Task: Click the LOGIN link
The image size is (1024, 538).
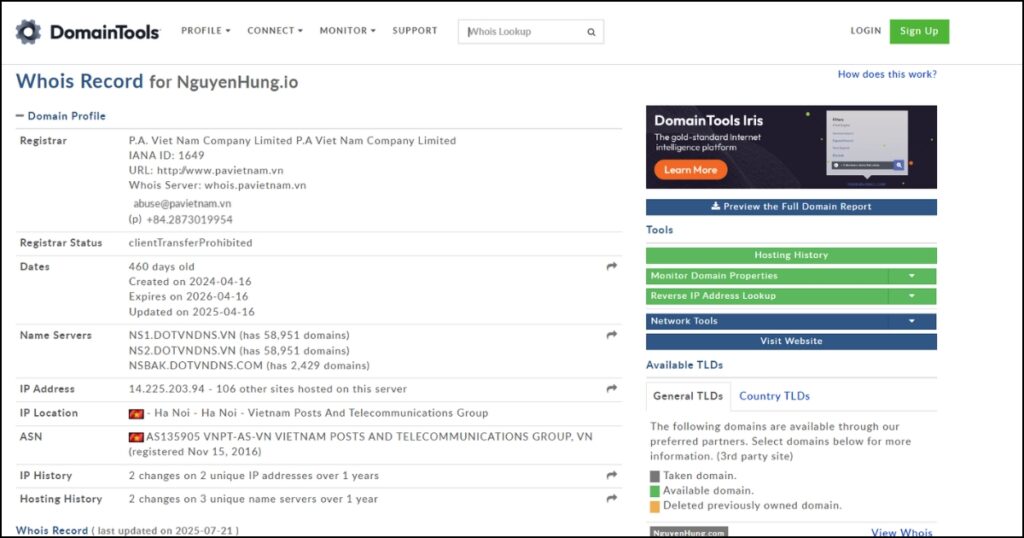Action: 865,31
